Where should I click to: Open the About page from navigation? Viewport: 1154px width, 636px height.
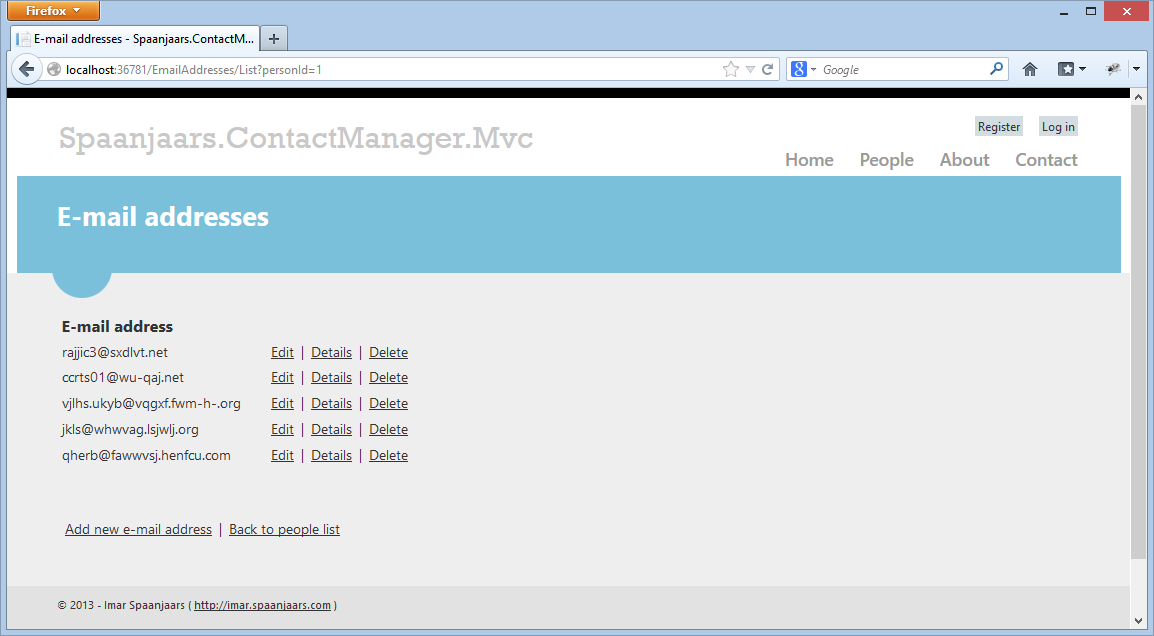coord(964,160)
